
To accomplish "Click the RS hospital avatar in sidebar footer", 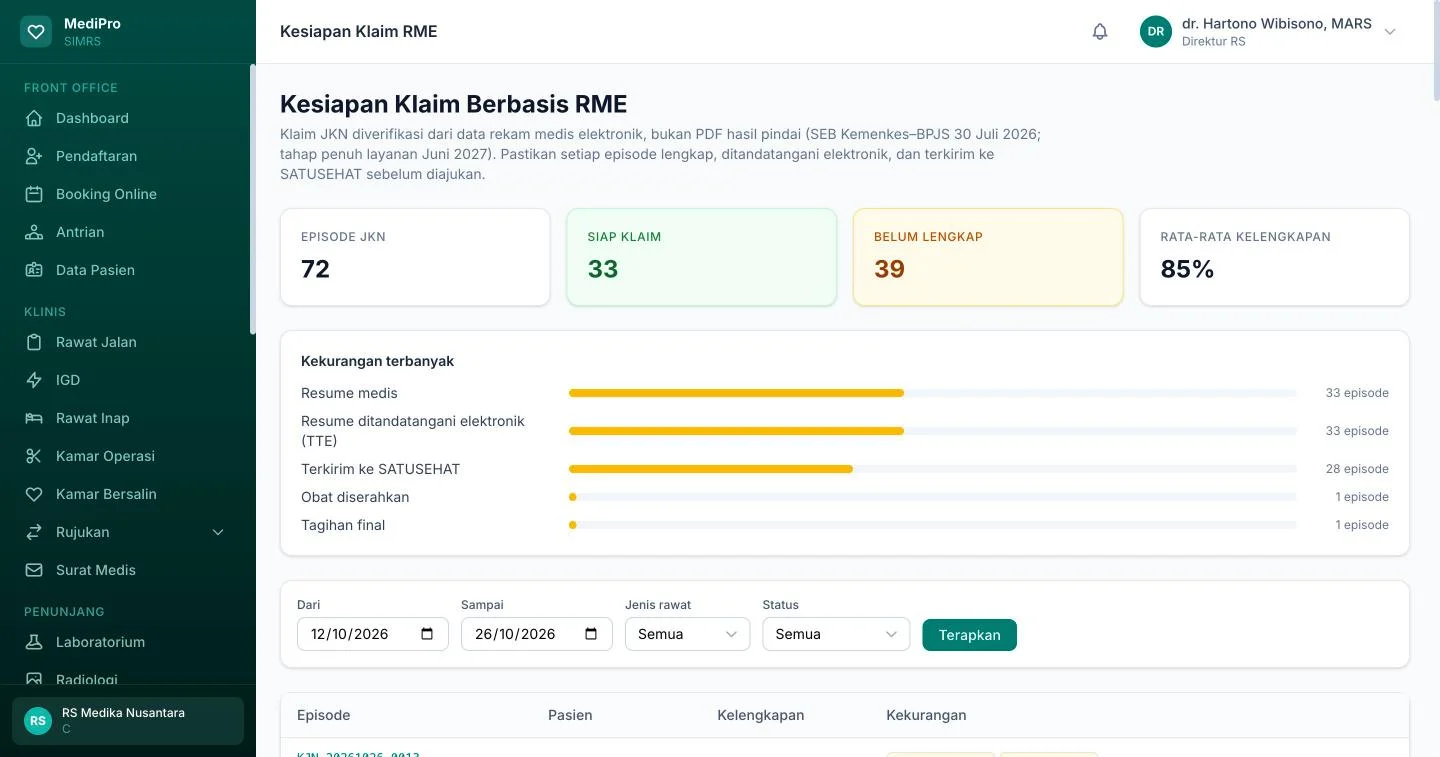I will [38, 721].
